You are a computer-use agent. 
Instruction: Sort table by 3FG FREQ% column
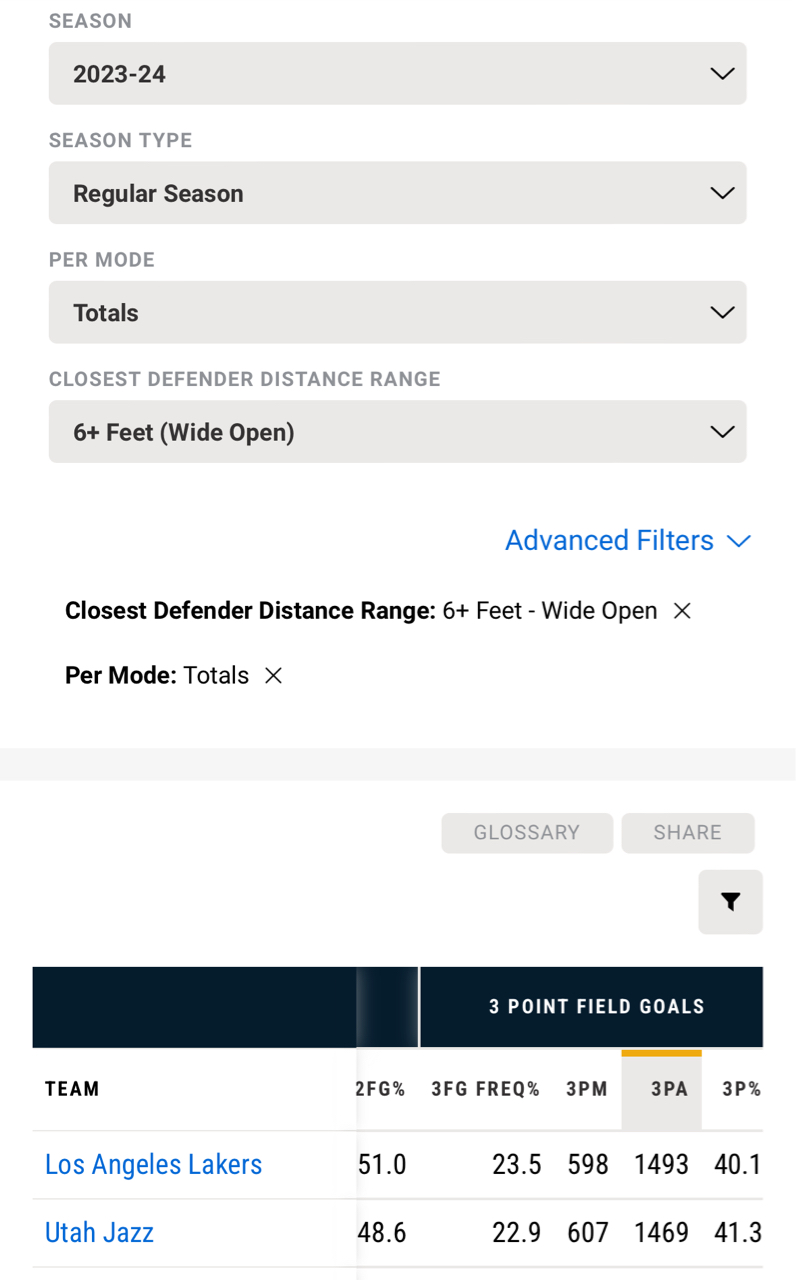click(486, 1090)
